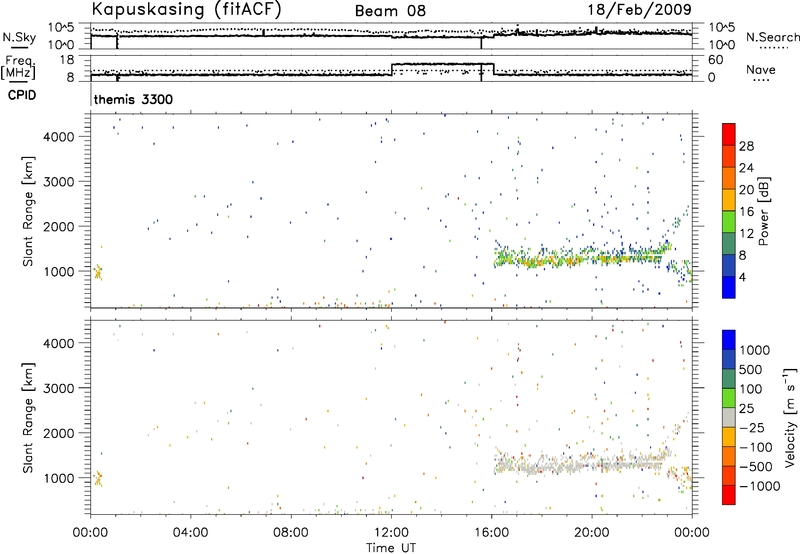Click the red bottom of the velocity colorbar
The height and width of the screenshot is (554, 800).
729,495
